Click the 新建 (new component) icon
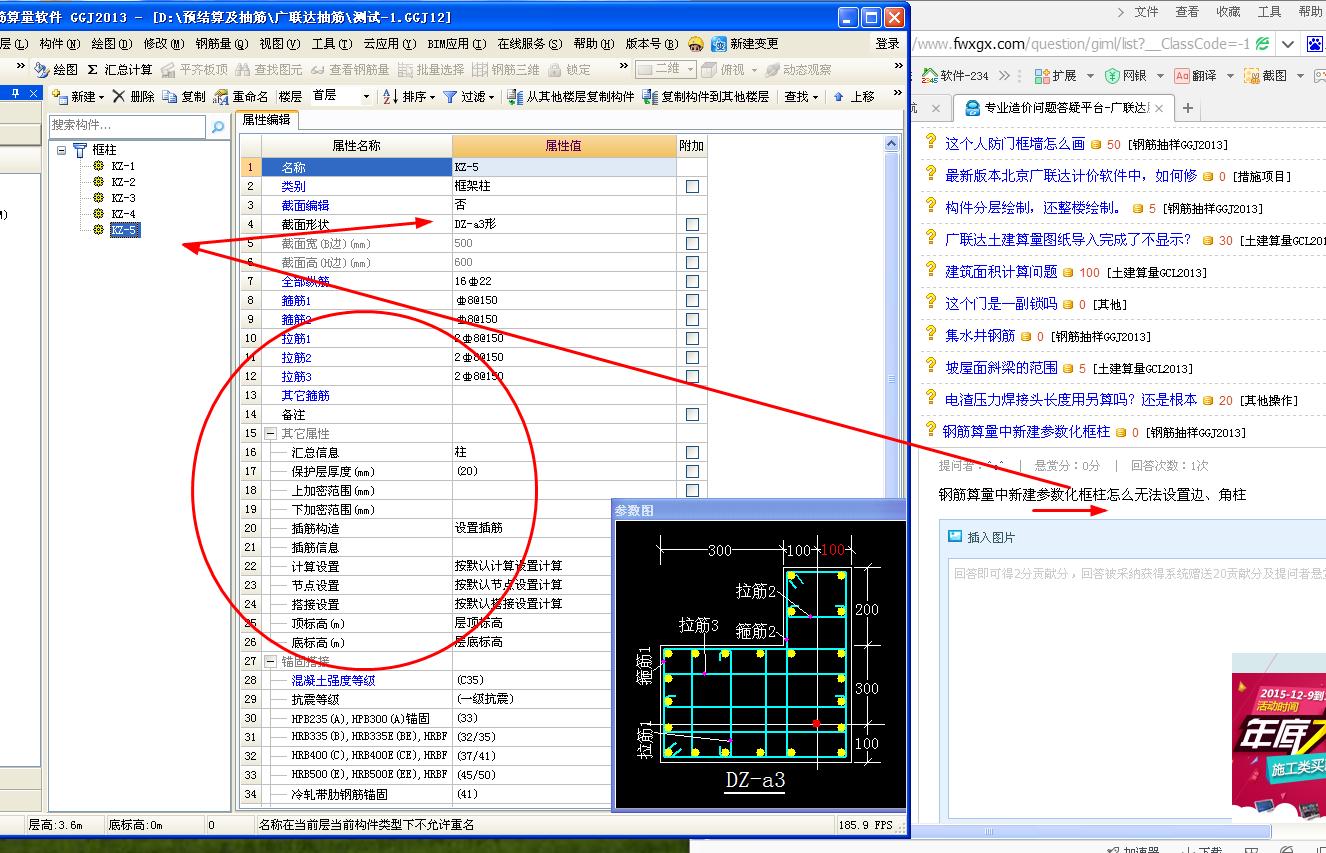The width and height of the screenshot is (1326, 853). coord(59,96)
